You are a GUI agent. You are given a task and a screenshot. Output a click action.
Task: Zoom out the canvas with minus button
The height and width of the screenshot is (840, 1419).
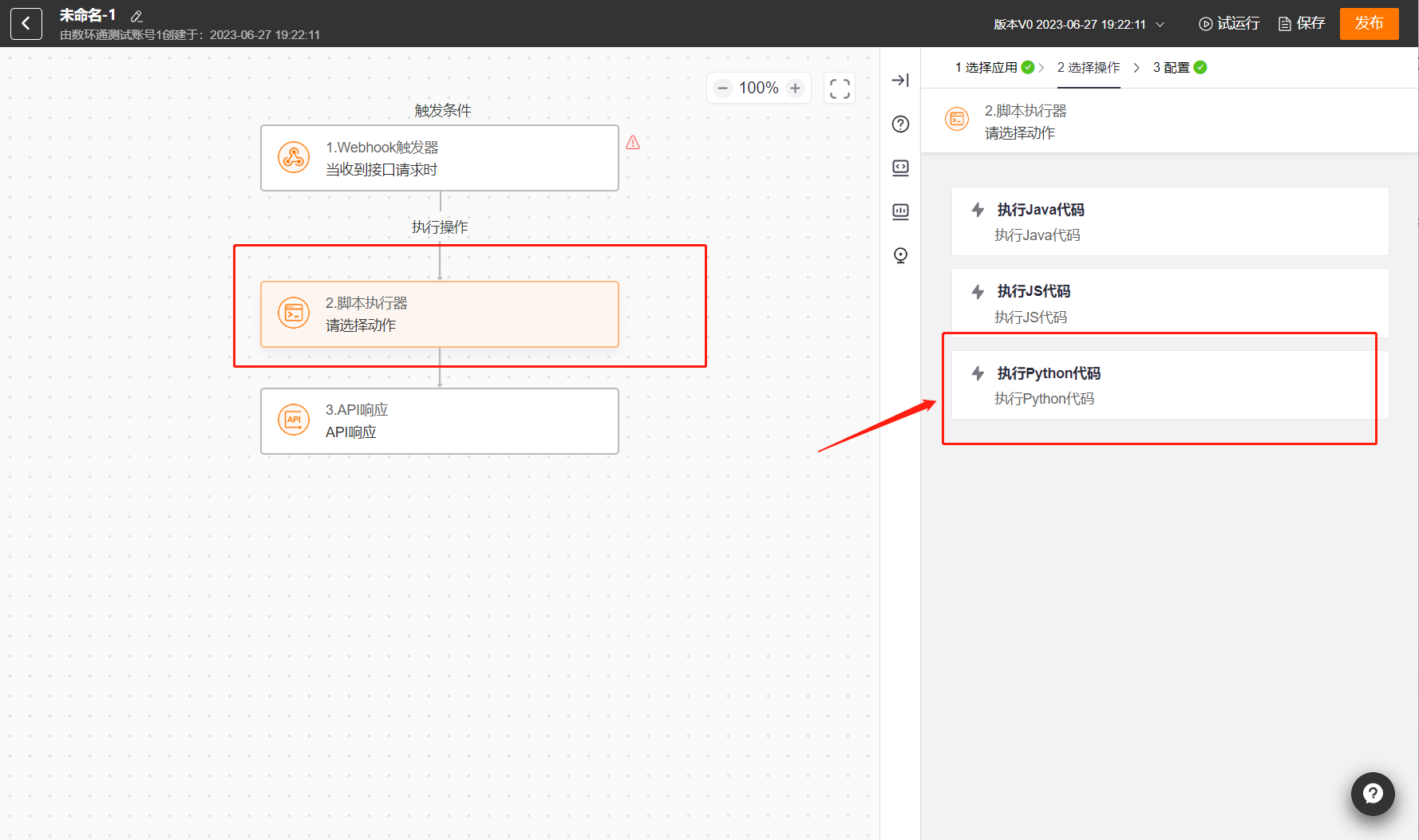coord(722,89)
